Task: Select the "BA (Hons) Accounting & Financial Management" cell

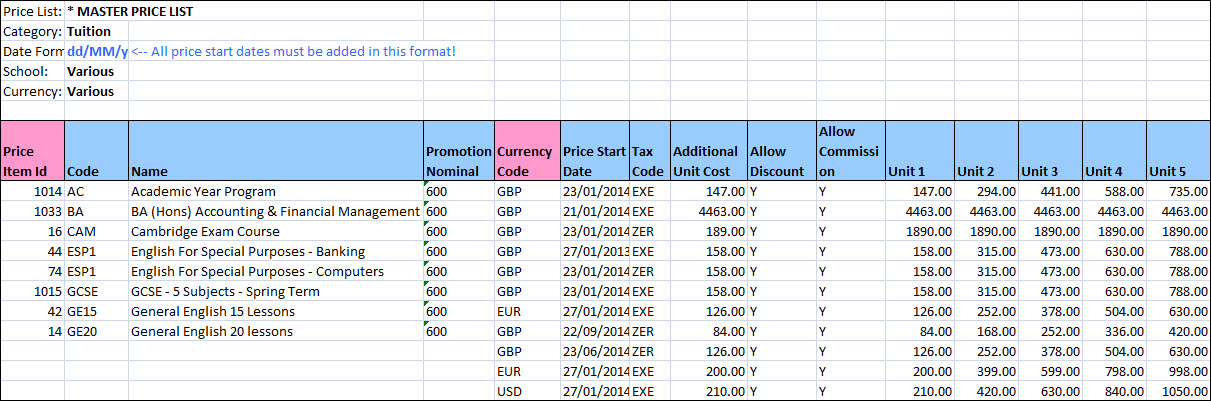Action: 275,211
